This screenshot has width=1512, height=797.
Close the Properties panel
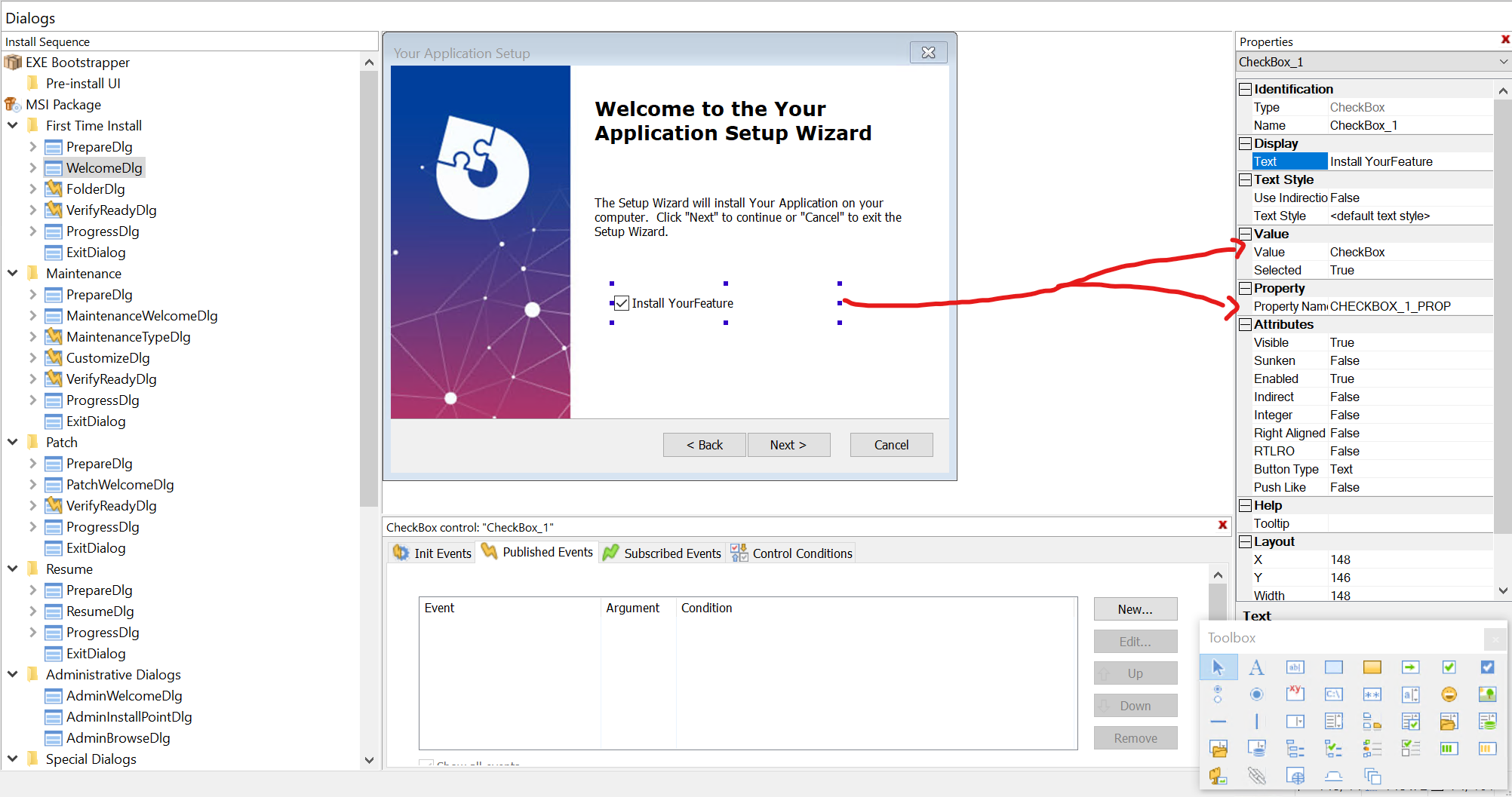coord(1505,39)
